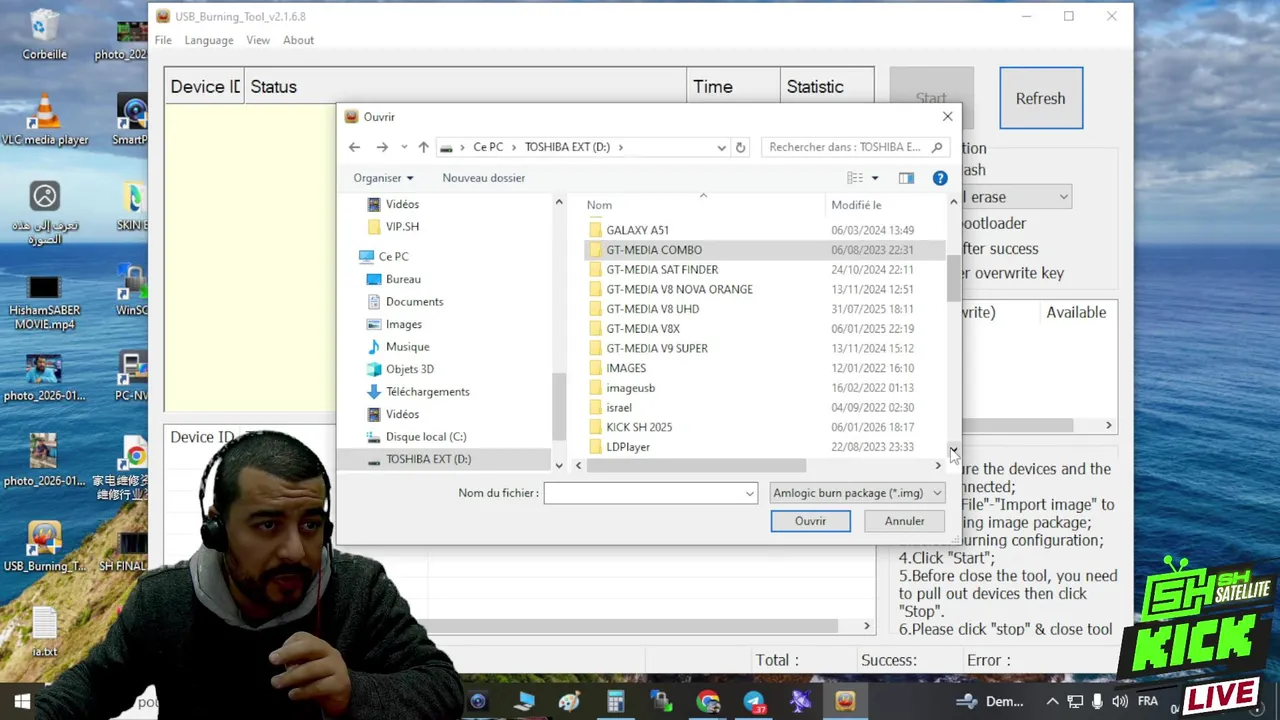Click the Nom du fichier input field
The image size is (1280, 720).
coord(643,493)
